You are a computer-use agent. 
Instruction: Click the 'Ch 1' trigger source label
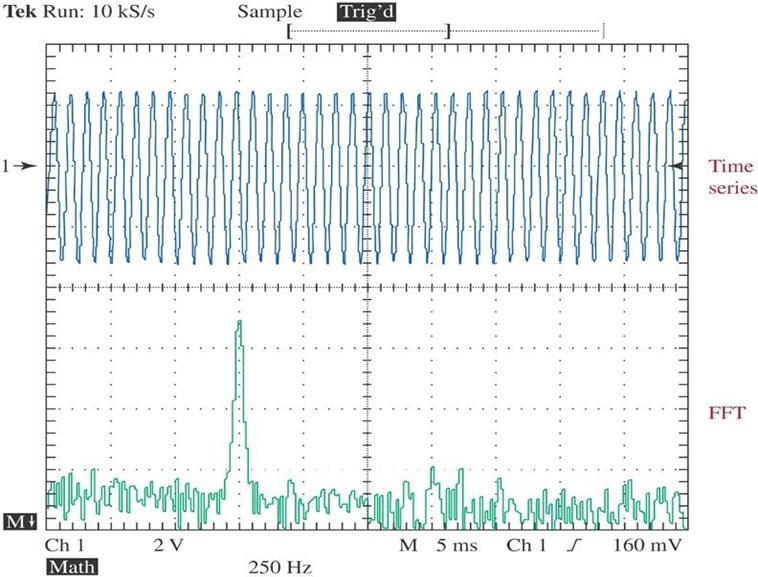point(526,546)
